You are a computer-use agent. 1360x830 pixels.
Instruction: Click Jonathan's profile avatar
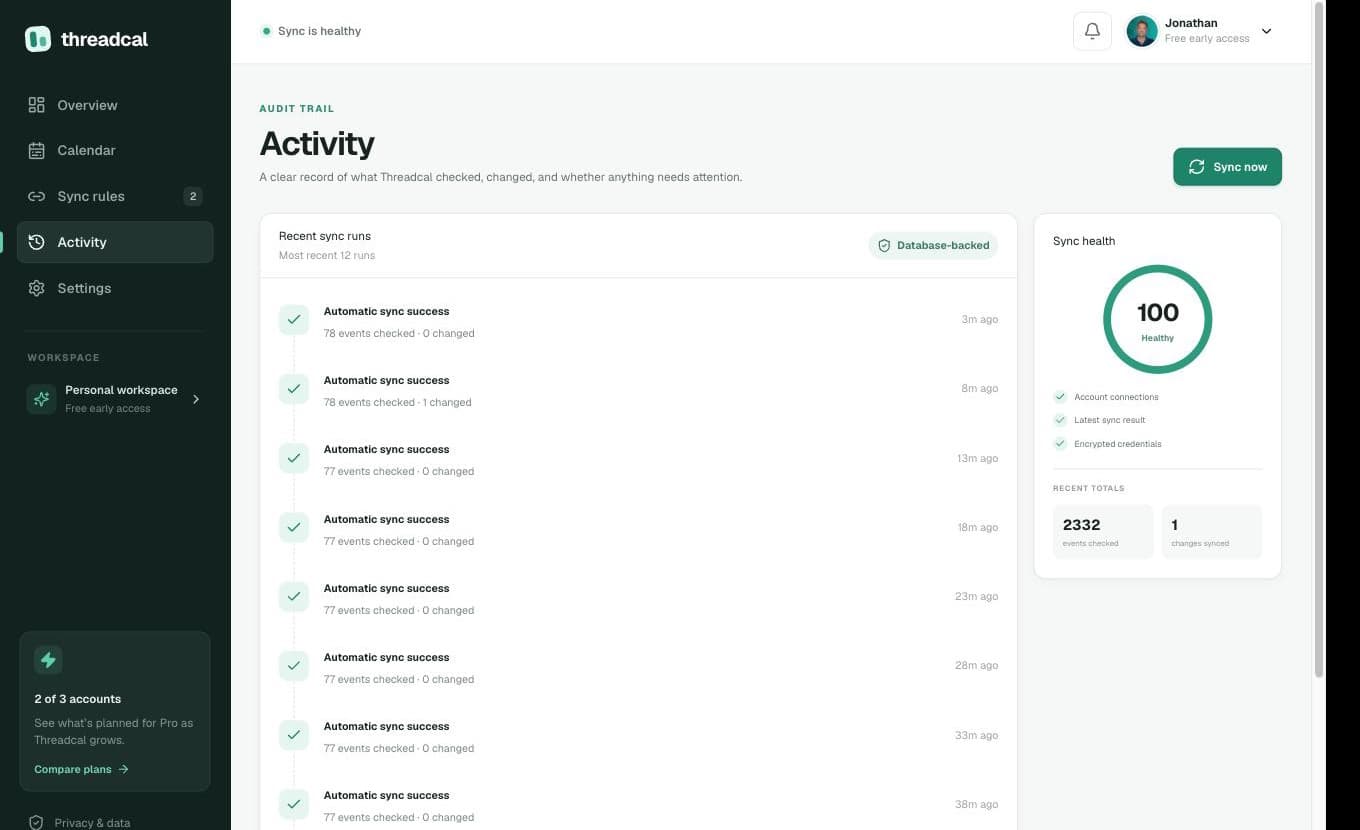(x=1142, y=31)
